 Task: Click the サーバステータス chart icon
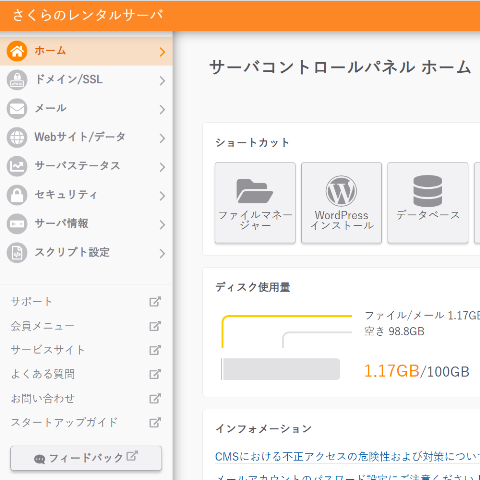point(17,166)
